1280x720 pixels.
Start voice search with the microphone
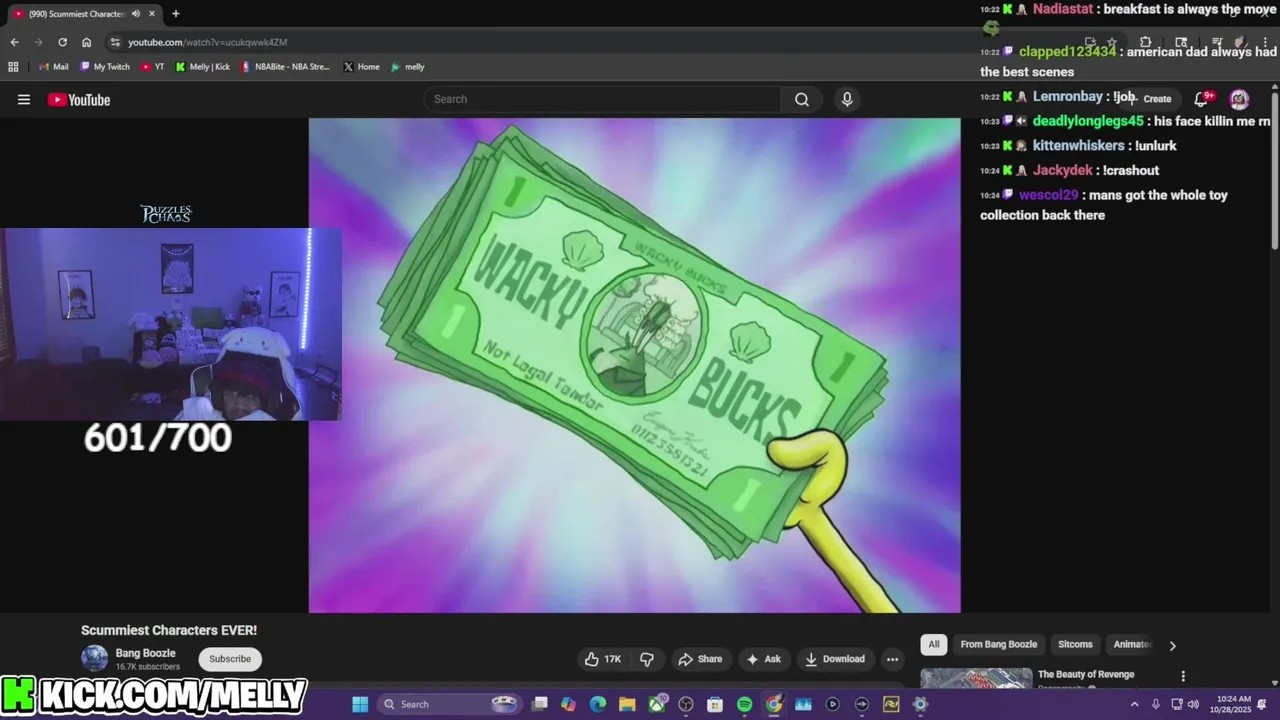click(847, 99)
